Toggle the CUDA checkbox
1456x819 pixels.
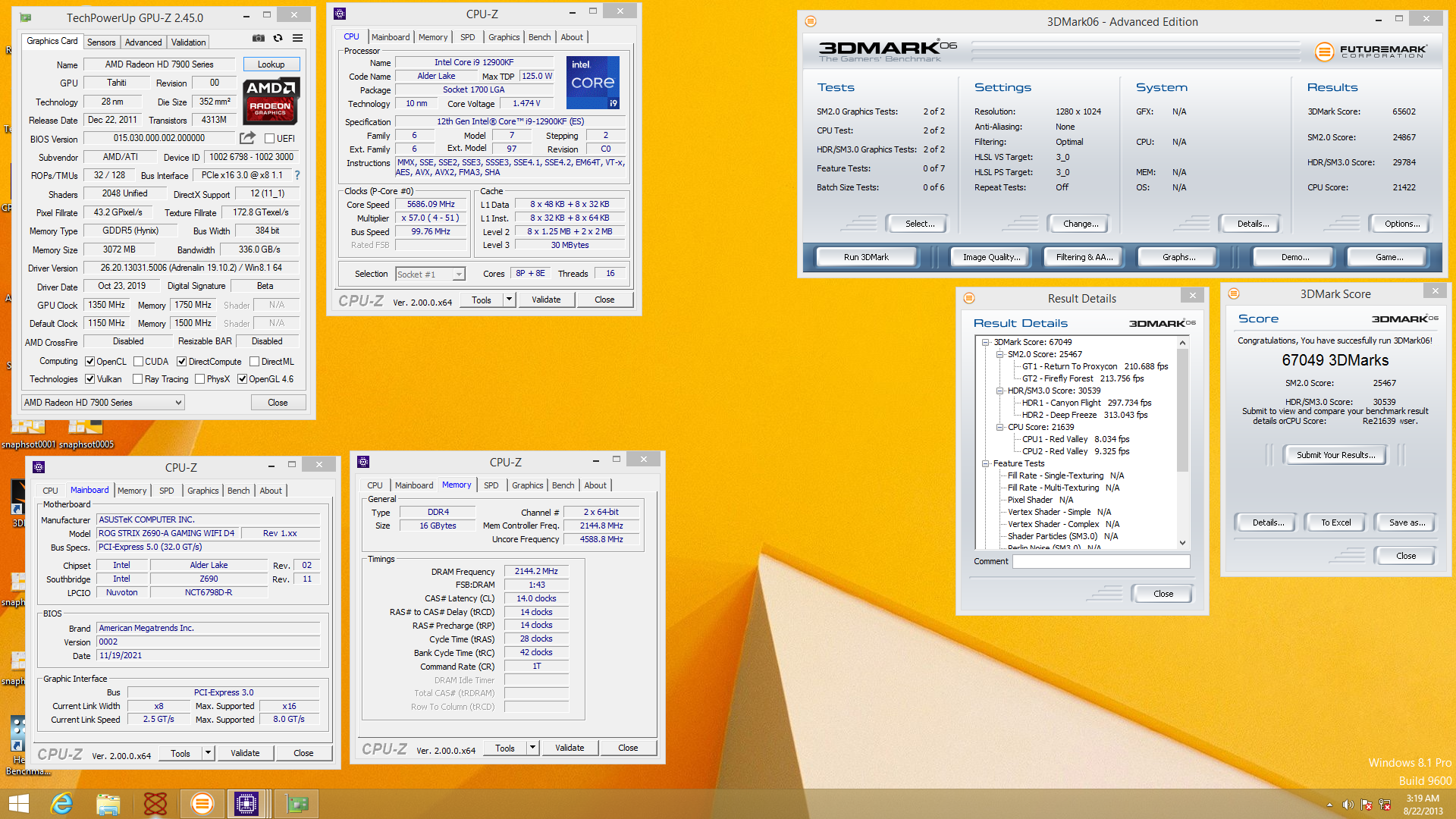[139, 362]
